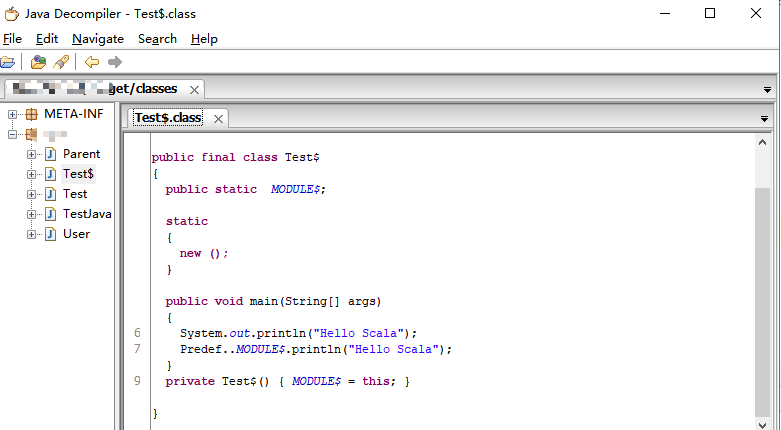Screen dimensions: 781x430
Task: Select TestJava in the class tree
Action: point(87,214)
